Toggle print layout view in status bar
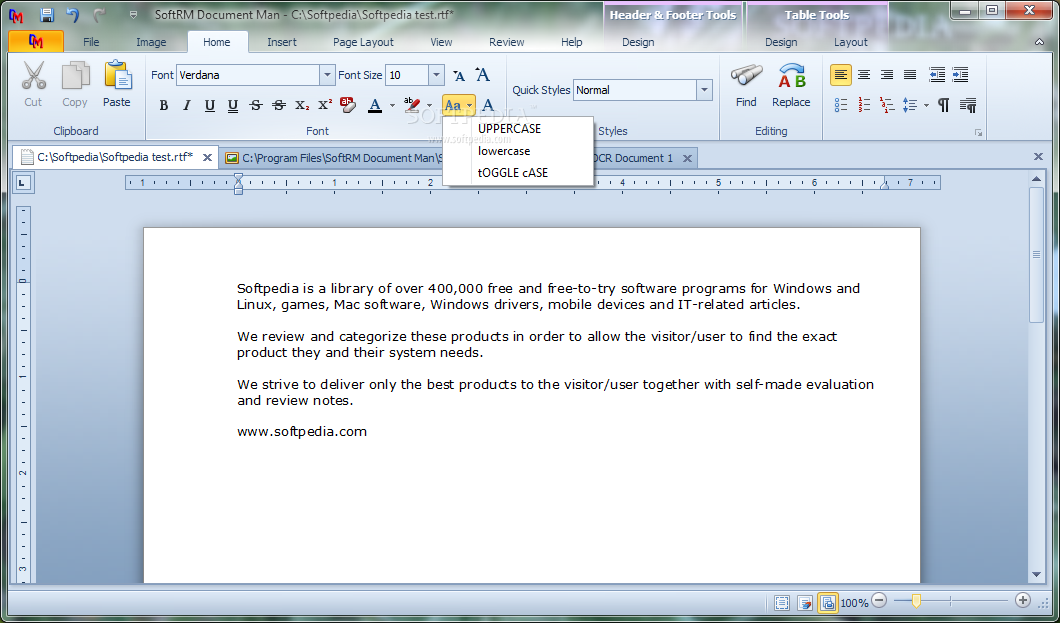1060x623 pixels. pyautogui.click(x=828, y=602)
